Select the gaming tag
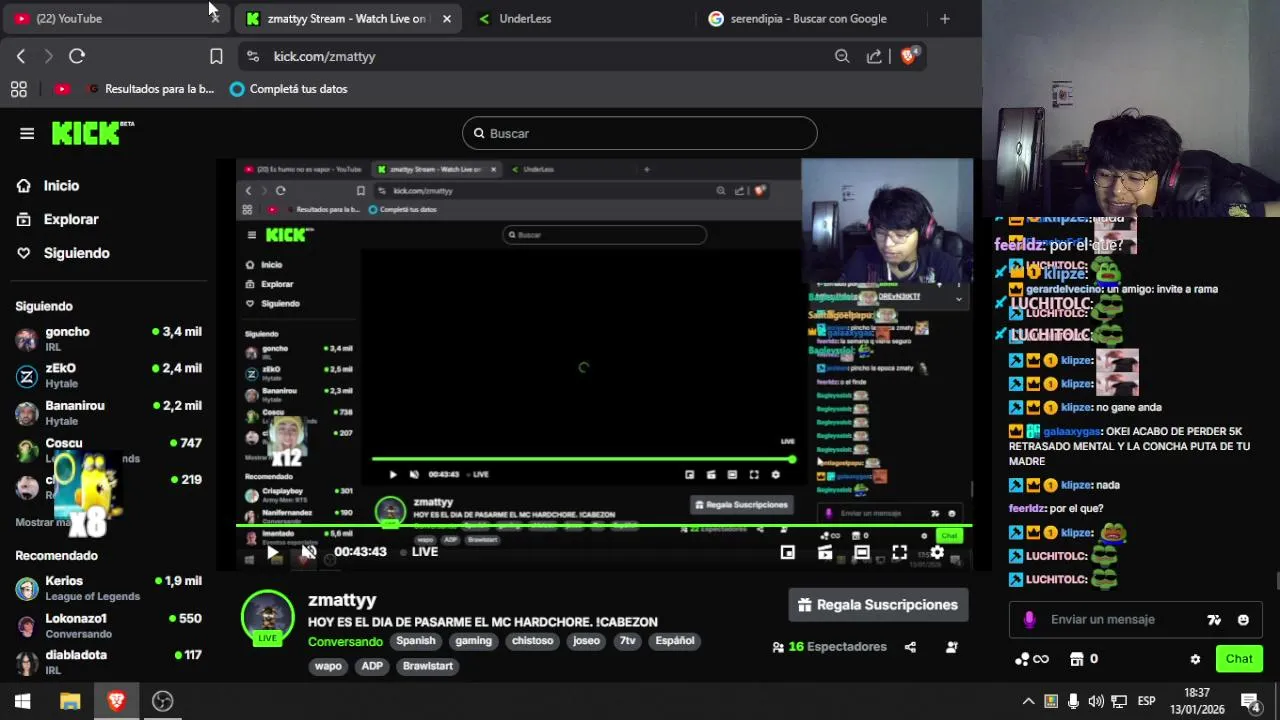Screen dimensions: 1280x720 point(474,641)
